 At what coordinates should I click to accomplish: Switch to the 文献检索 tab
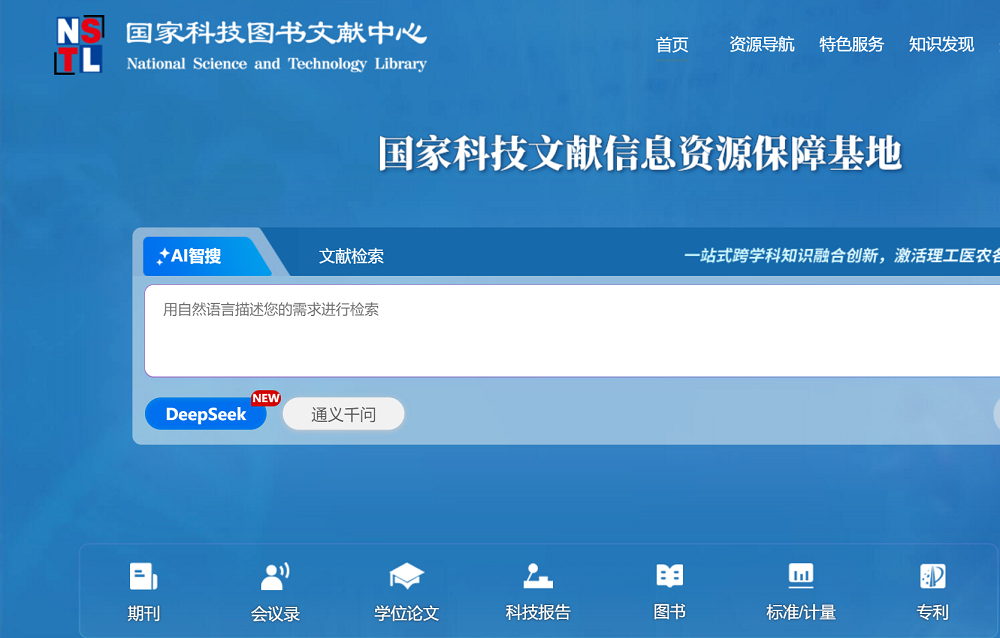pyautogui.click(x=351, y=256)
